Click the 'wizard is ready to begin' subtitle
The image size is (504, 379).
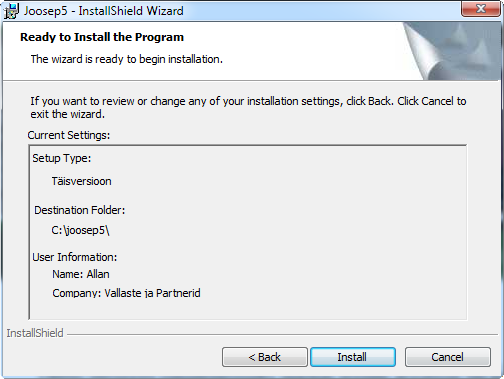click(x=127, y=59)
